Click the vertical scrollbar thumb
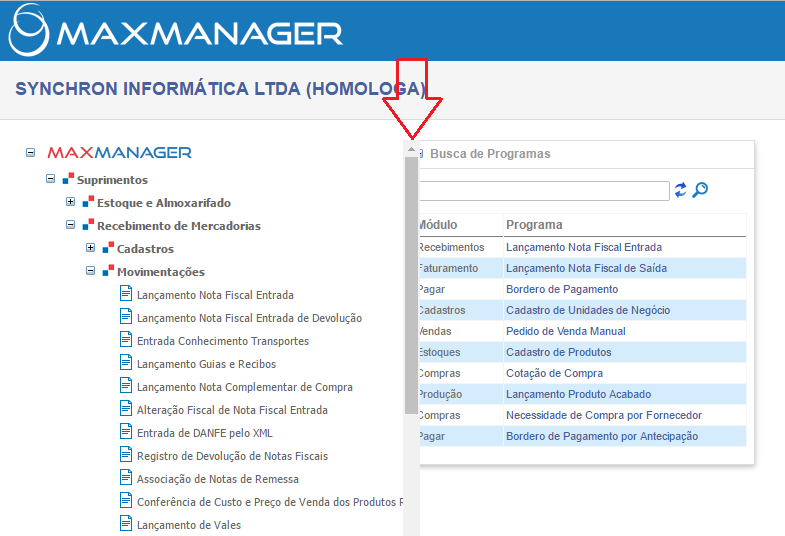This screenshot has height=536, width=785. 411,285
